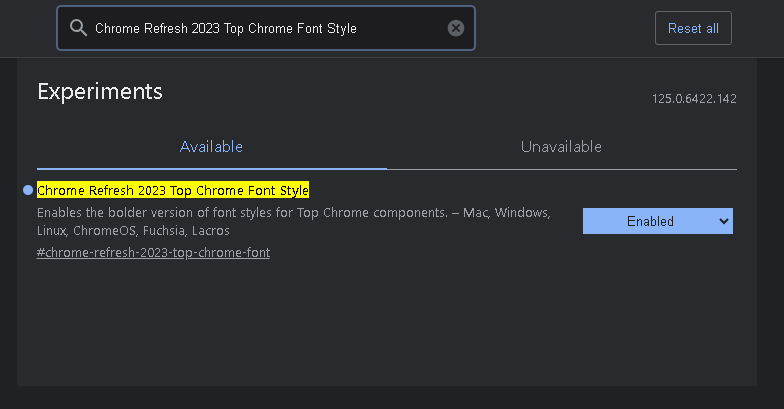Open the Enabled state dropdown

(657, 221)
